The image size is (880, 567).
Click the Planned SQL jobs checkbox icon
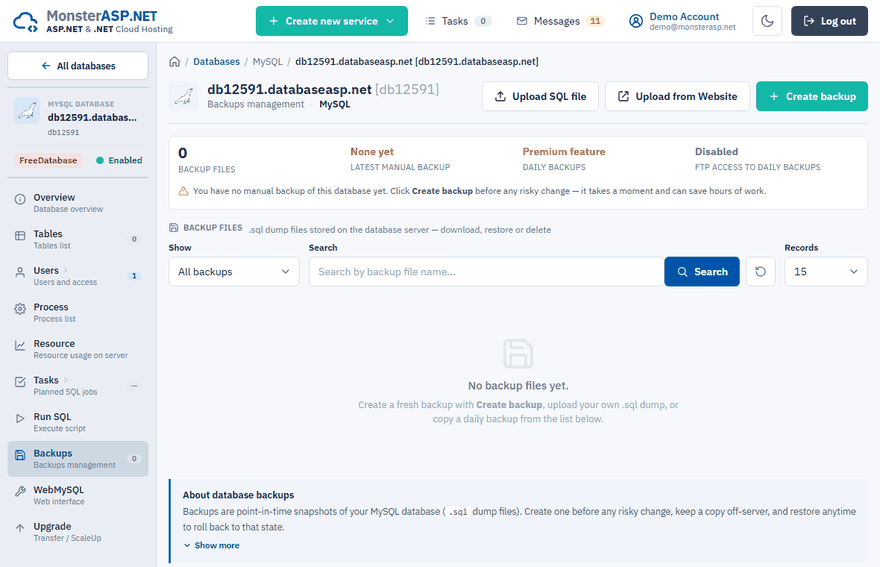click(x=20, y=382)
